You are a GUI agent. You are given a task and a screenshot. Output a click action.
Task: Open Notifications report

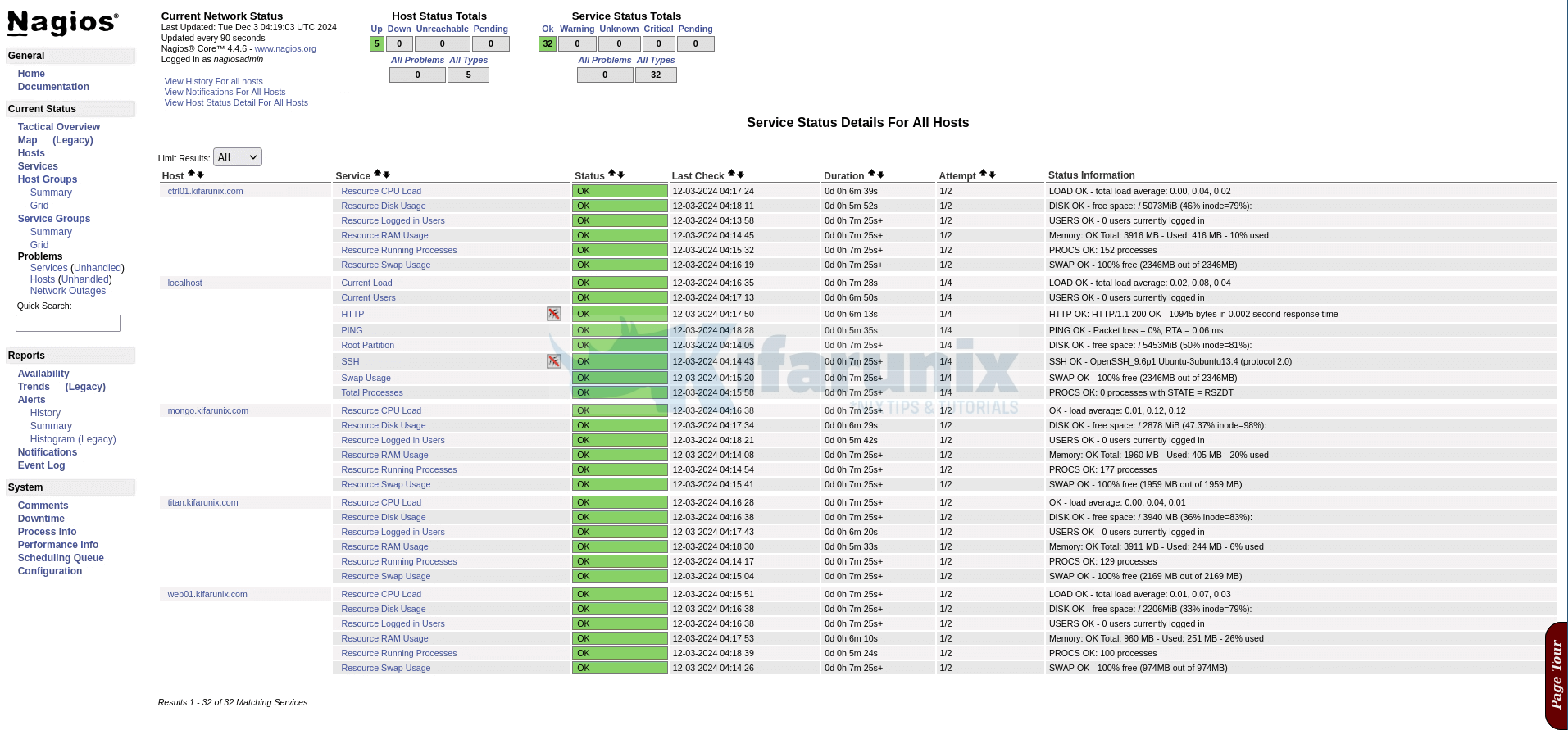(x=48, y=452)
